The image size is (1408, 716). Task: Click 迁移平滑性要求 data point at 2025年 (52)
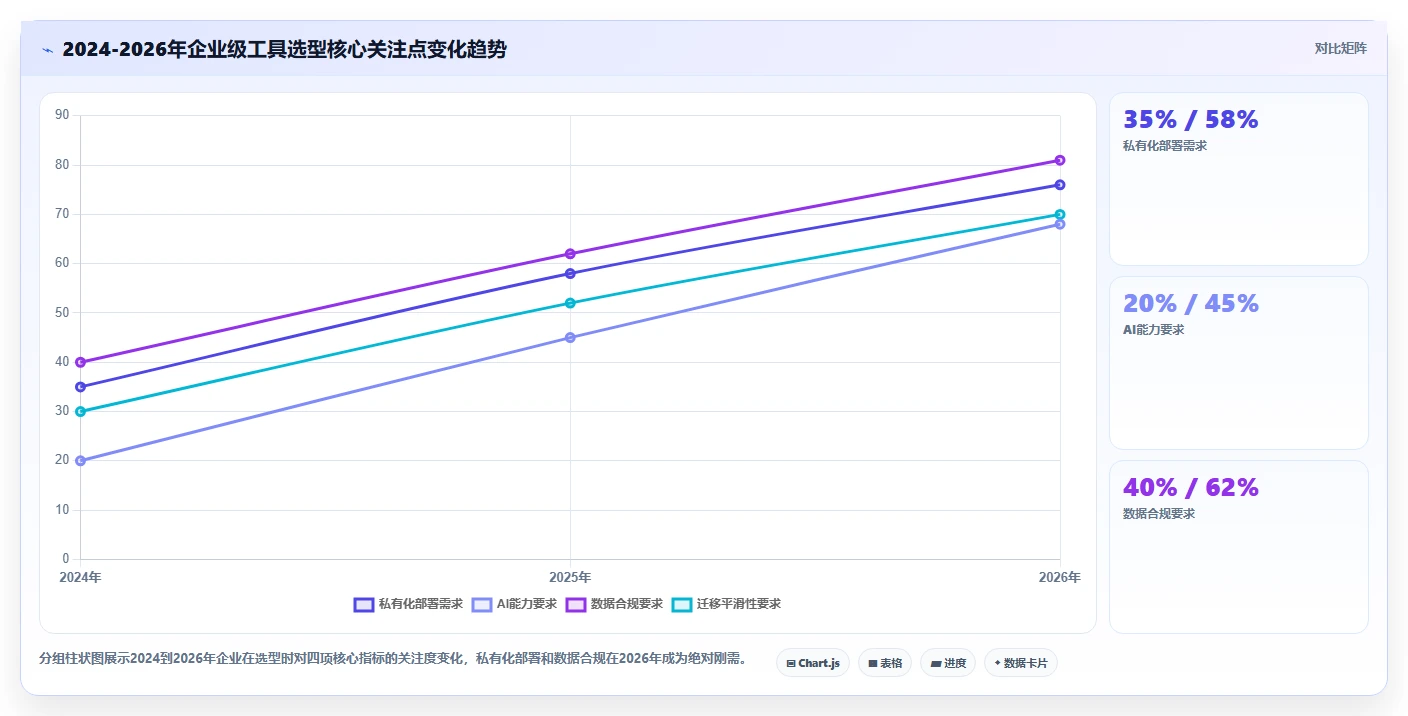[570, 303]
